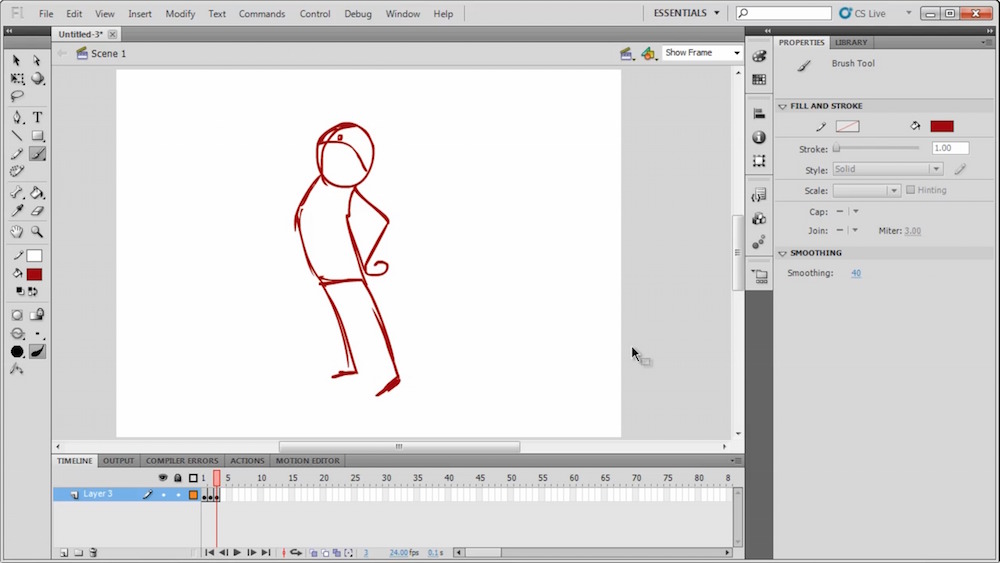Toggle lock all layers padlock icon
Image resolution: width=1000 pixels, height=563 pixels.
point(178,478)
